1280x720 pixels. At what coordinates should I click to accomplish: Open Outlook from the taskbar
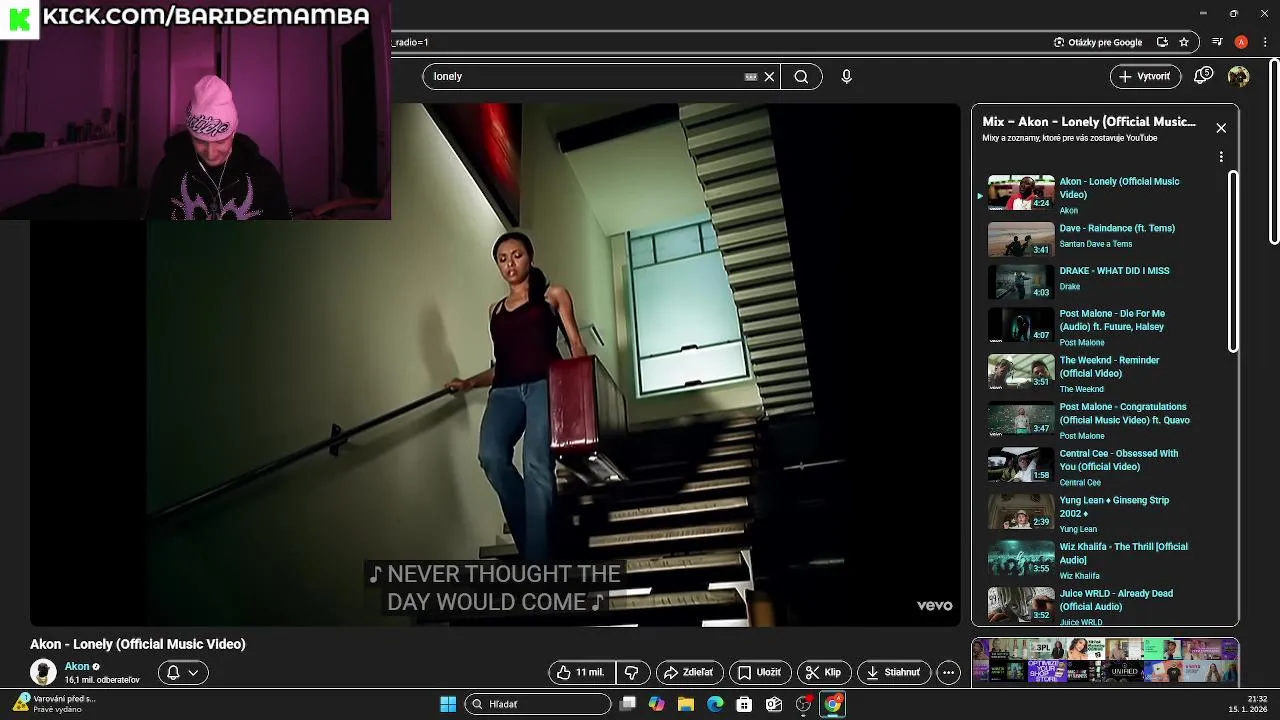pyautogui.click(x=774, y=704)
